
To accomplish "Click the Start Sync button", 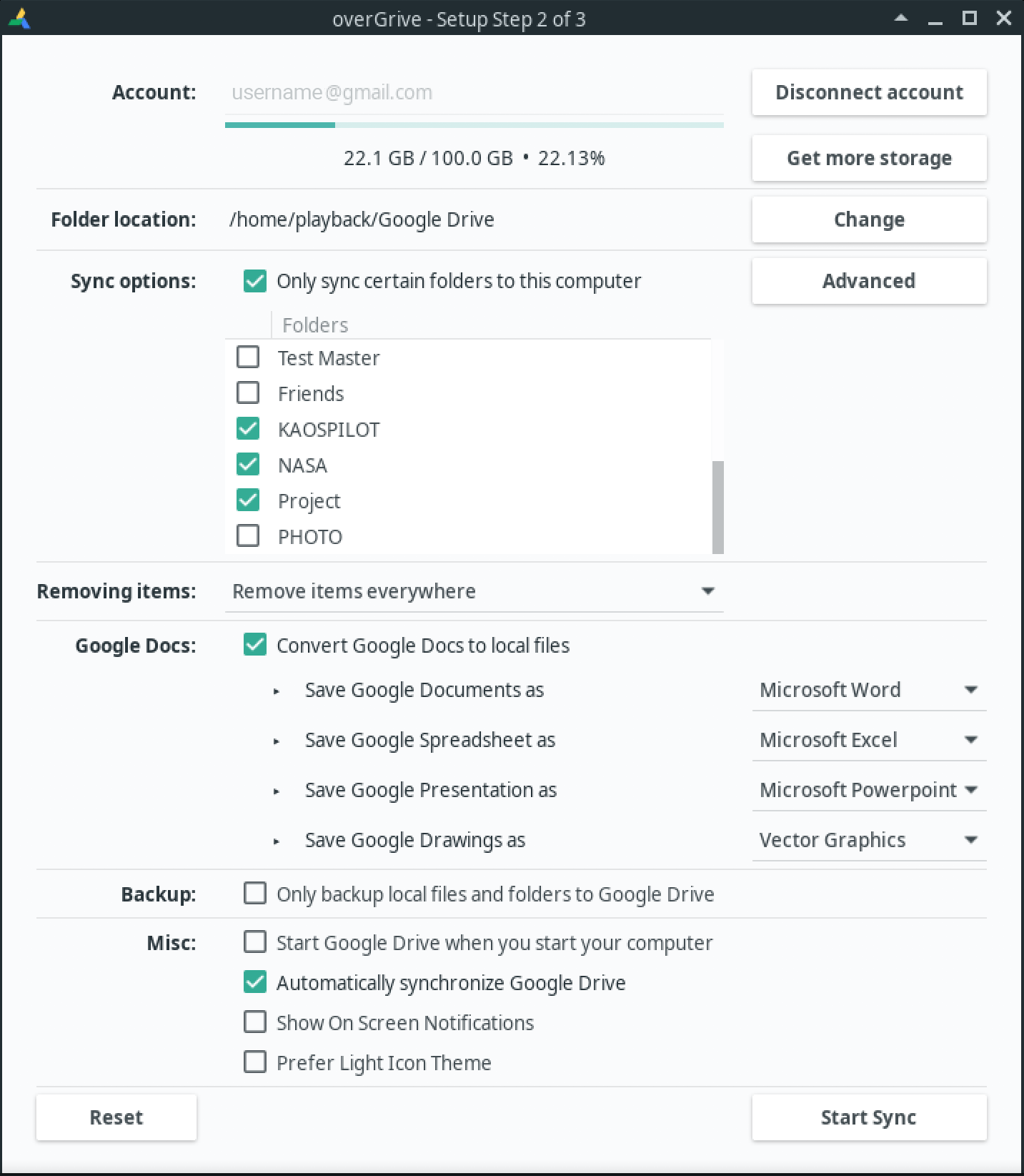I will [868, 1117].
